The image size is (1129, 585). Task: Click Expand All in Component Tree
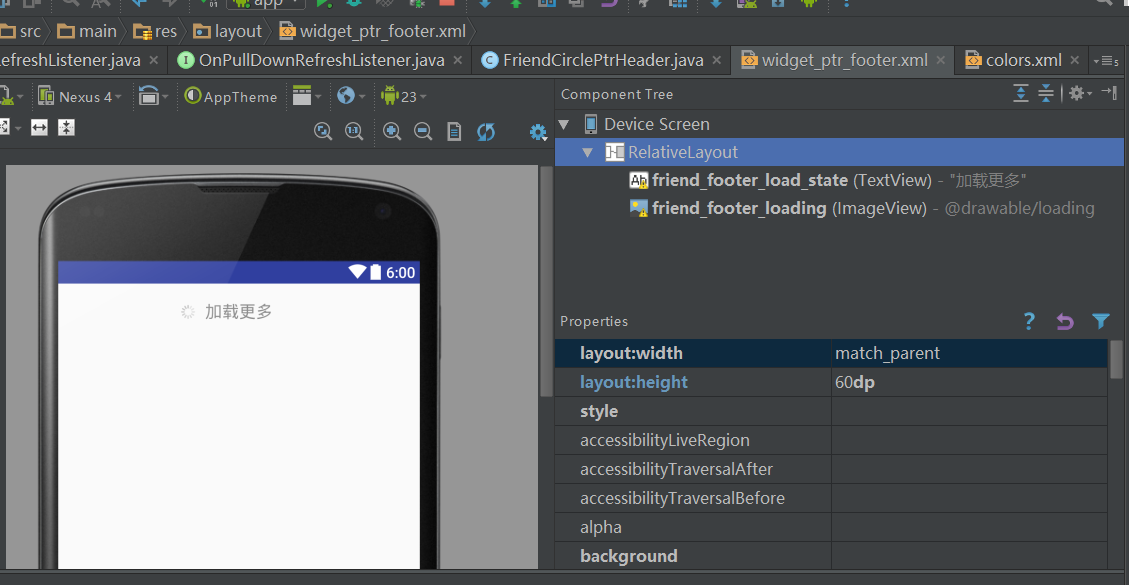tap(1021, 93)
